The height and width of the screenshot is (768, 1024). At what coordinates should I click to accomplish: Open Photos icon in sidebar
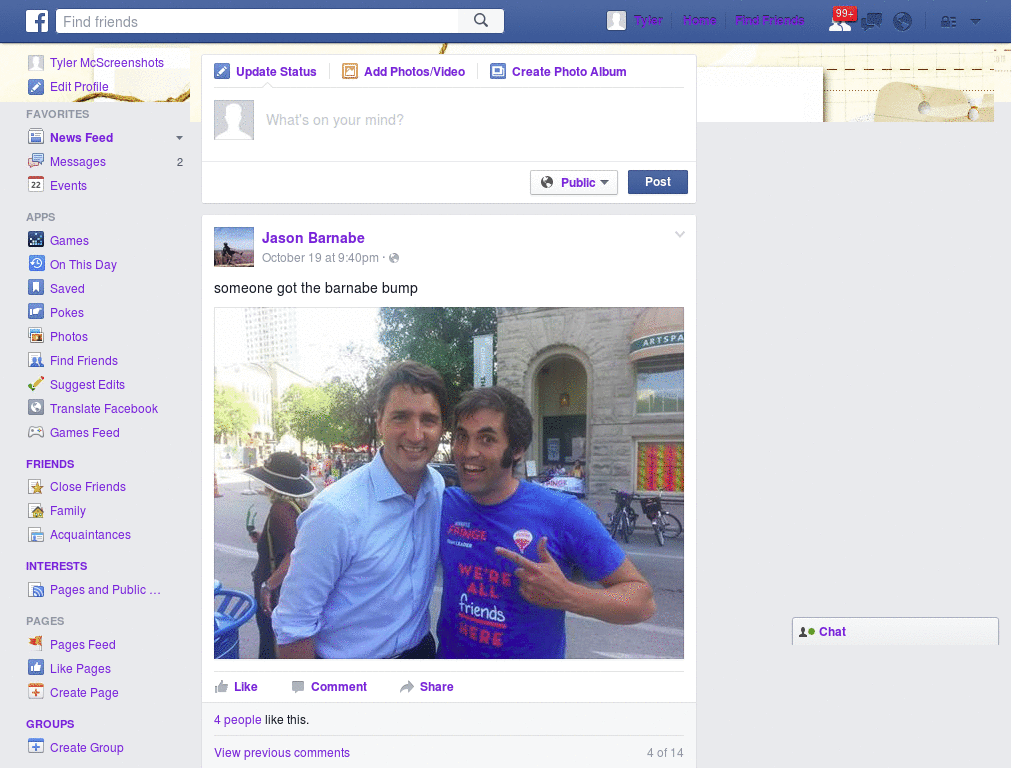click(x=36, y=336)
